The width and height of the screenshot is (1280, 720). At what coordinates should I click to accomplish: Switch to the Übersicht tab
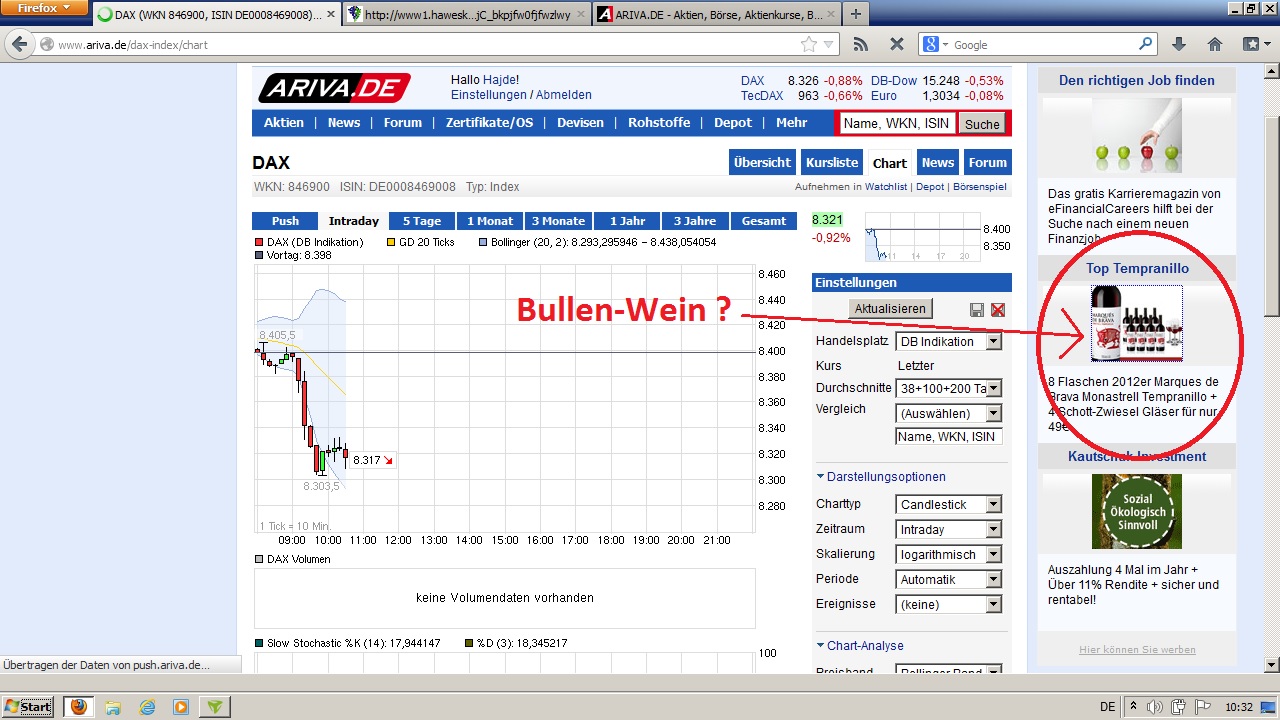click(x=762, y=163)
